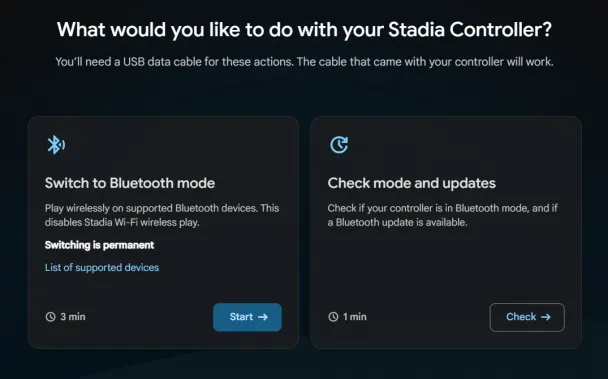The image size is (608, 379).
Task: Select the Switch to Bluetooth mode heading
Action: click(x=130, y=183)
